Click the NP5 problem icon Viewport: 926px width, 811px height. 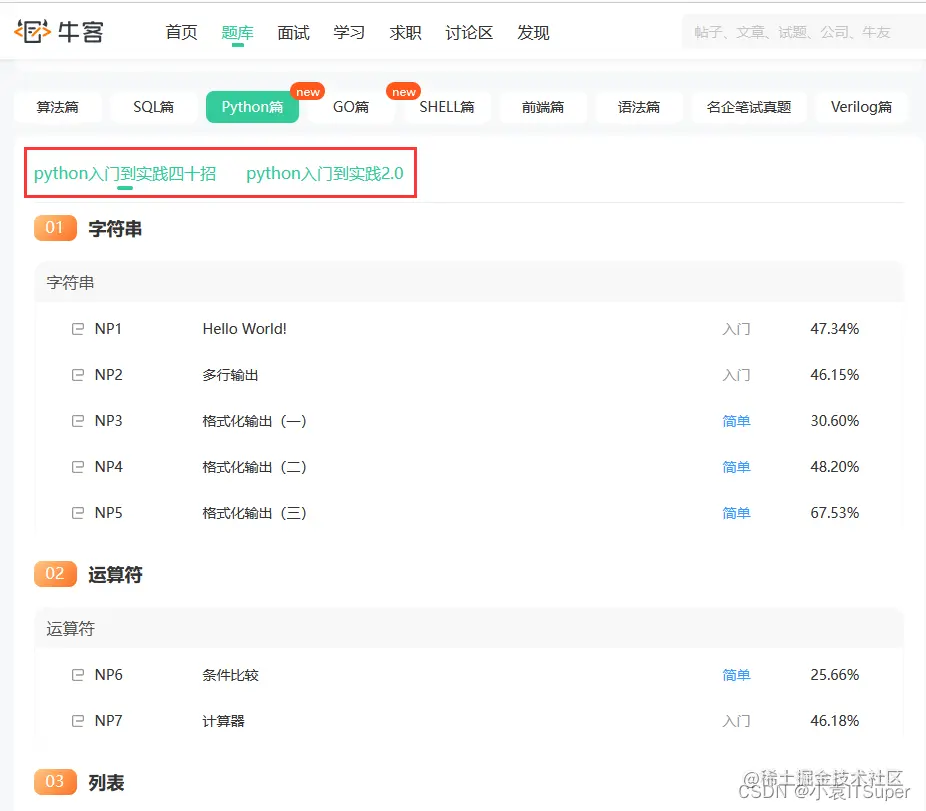tap(77, 513)
